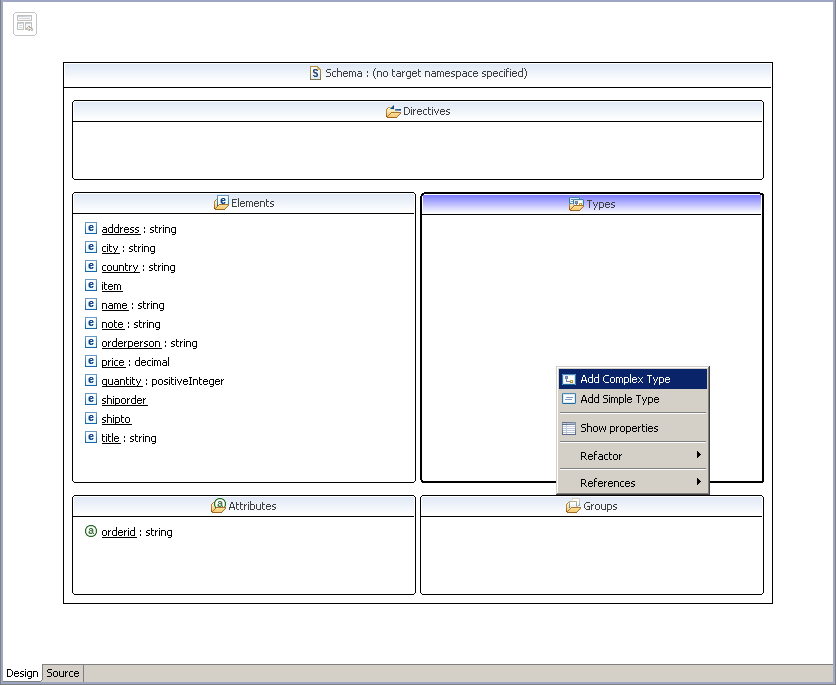Click the element icon beside shipto
The image size is (836, 685).
[x=91, y=418]
